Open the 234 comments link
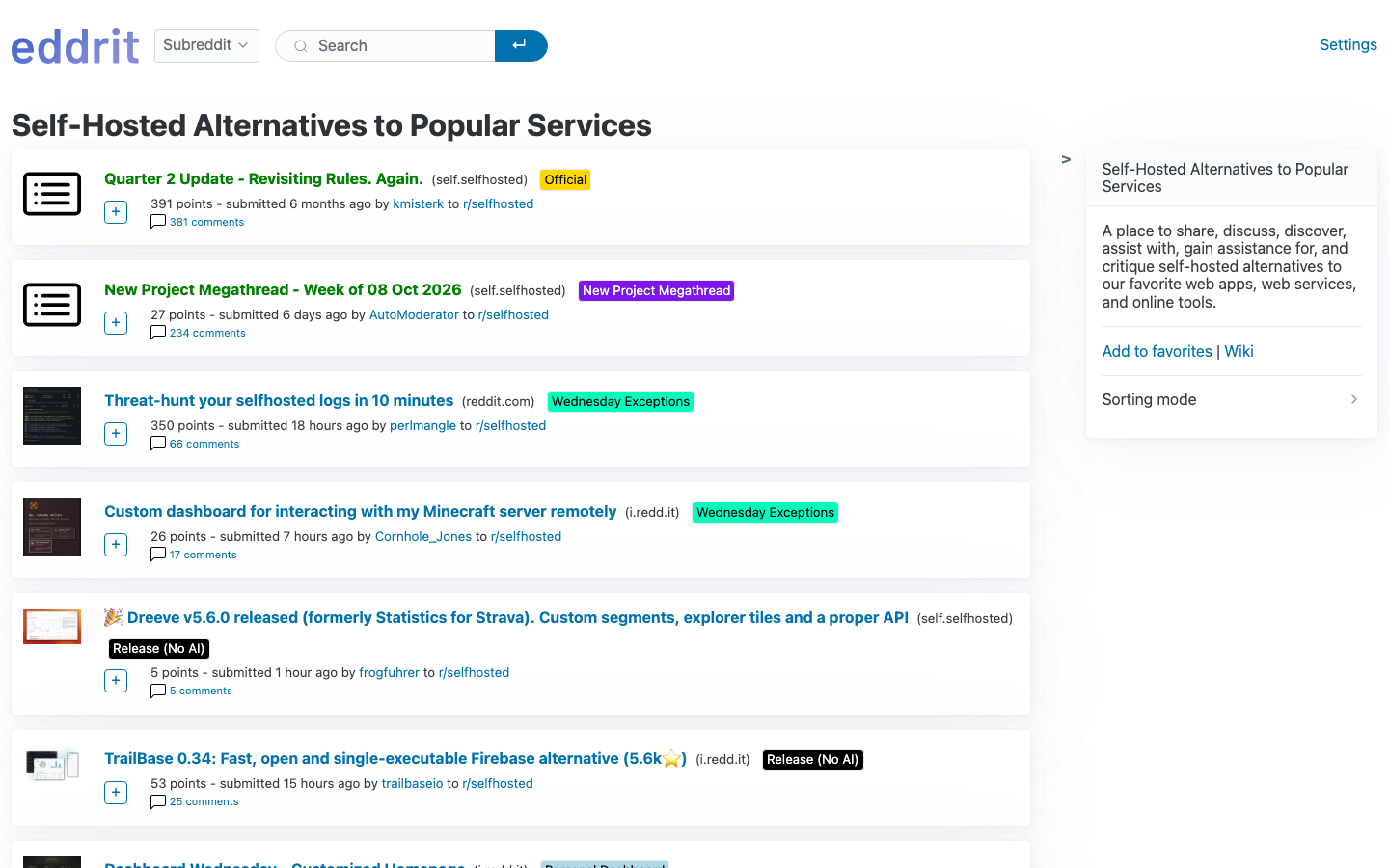 [x=207, y=333]
